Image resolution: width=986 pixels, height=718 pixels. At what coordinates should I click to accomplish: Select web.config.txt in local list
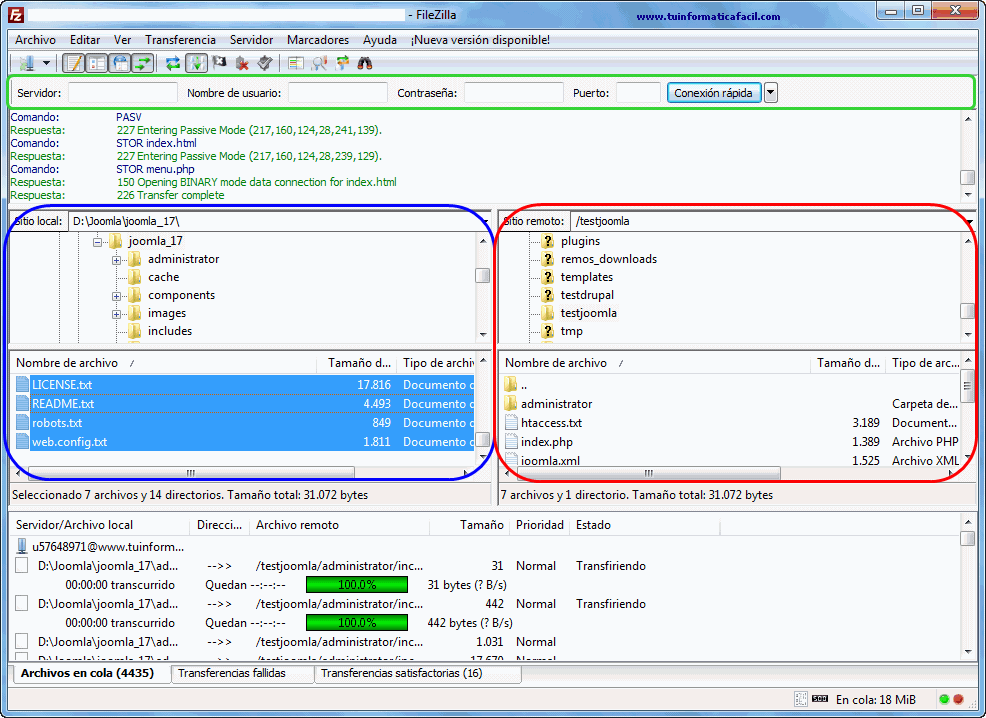click(x=244, y=441)
